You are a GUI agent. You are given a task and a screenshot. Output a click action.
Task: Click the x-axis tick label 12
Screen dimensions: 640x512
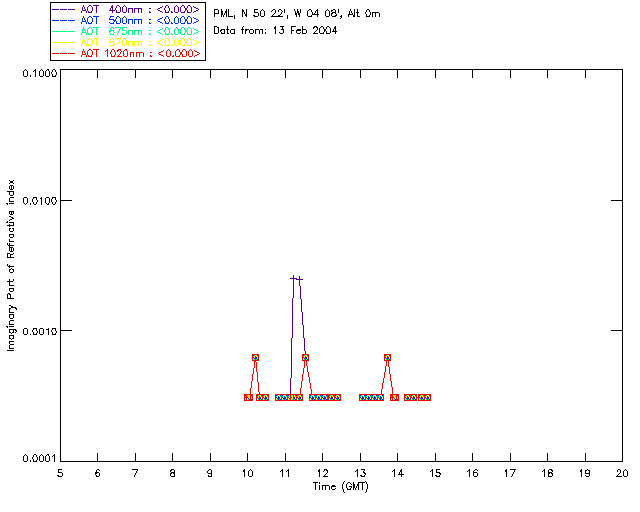coord(322,474)
